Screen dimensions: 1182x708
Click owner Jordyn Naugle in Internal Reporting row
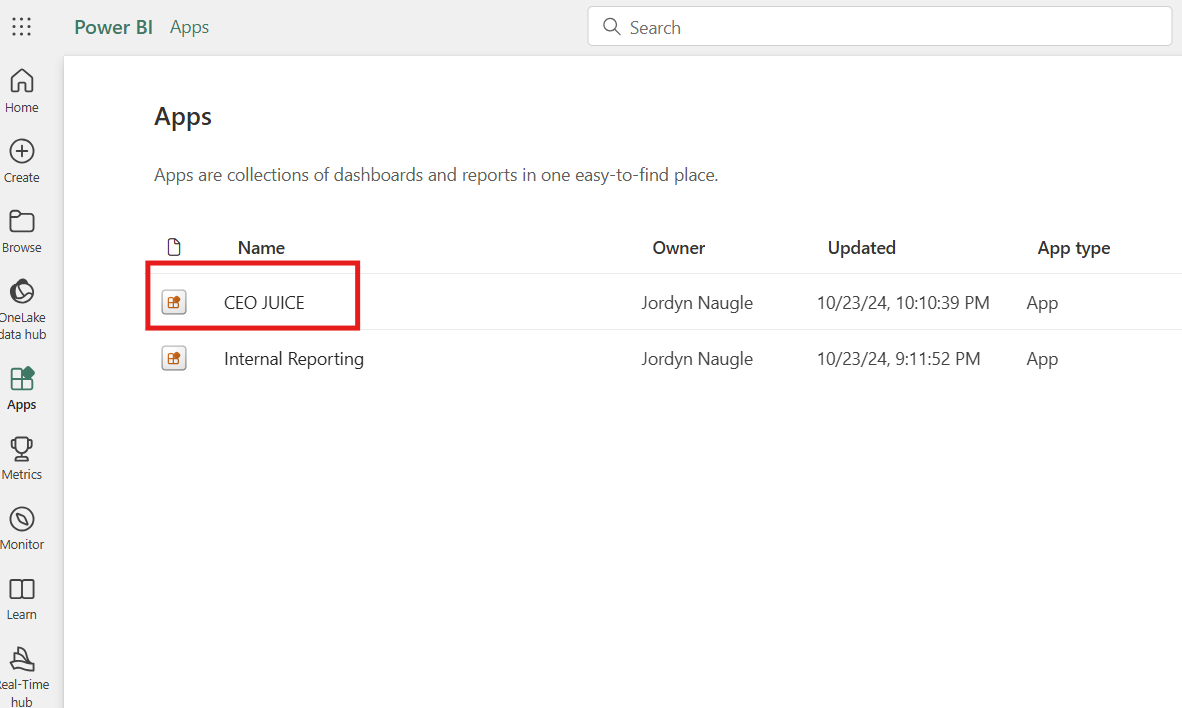pos(697,359)
